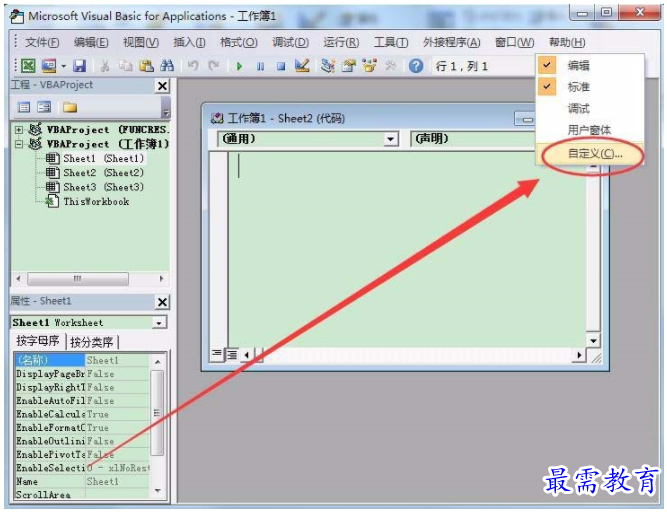Click View Code icon in project panel
The image size is (667, 512).
24,107
